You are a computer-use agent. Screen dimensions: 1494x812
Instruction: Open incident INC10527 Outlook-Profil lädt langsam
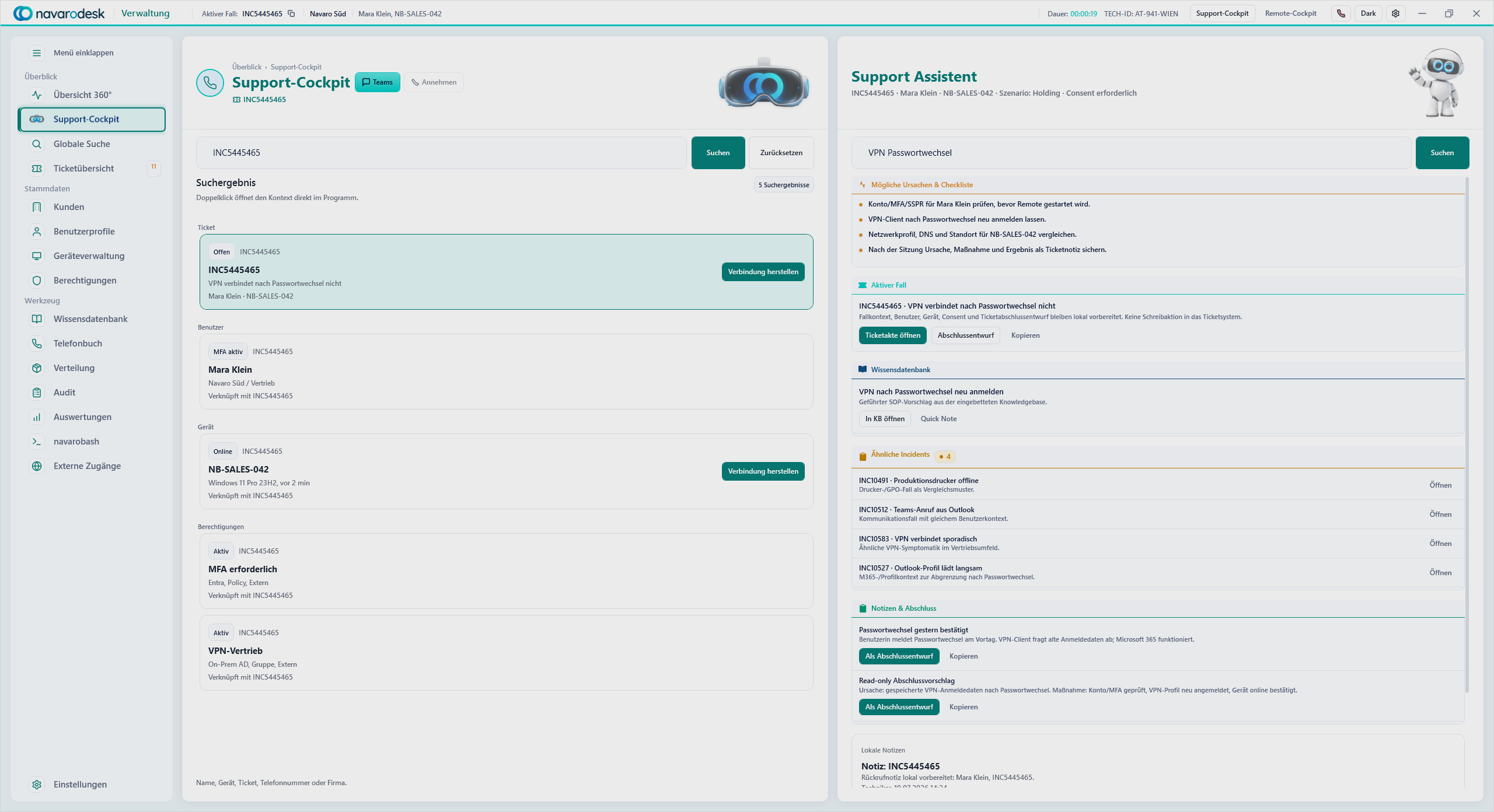(1440, 573)
